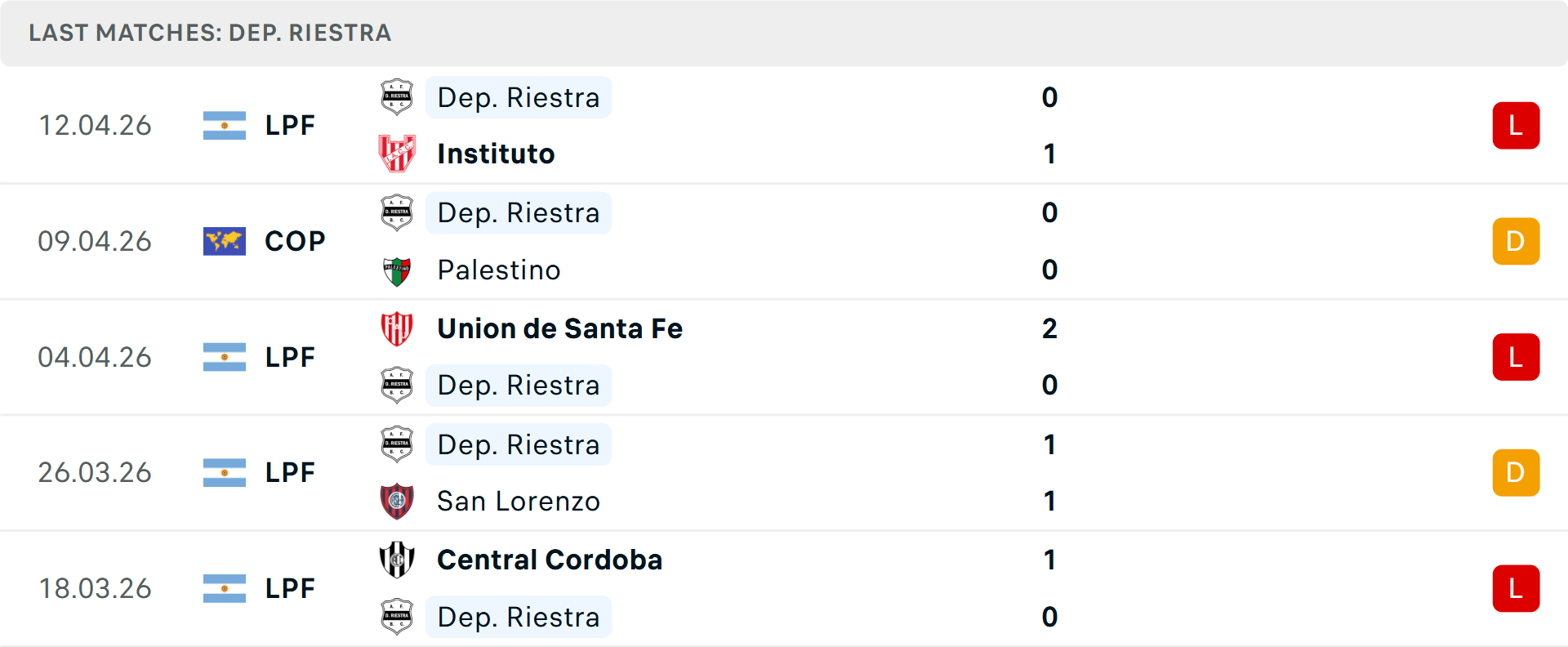Expand the 09.04.26 Copa match entry
The height and width of the screenshot is (647, 1568).
coord(784,241)
